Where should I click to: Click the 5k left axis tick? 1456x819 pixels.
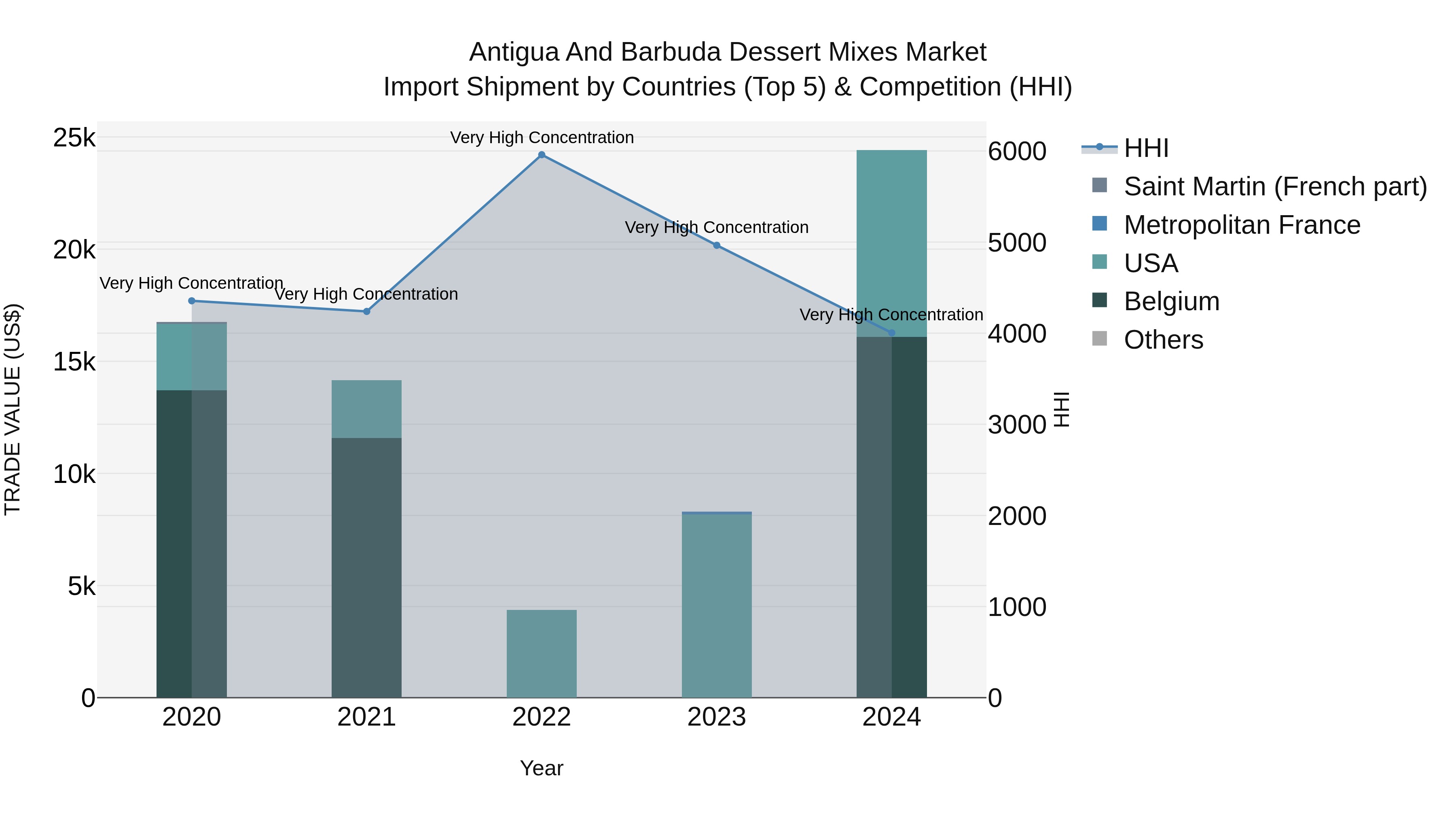(82, 586)
